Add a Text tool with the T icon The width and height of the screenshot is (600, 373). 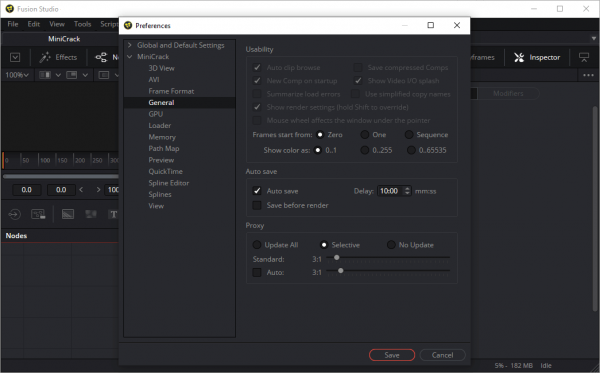113,214
